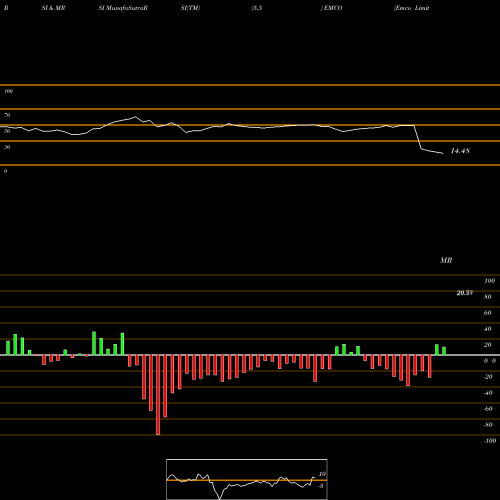Click the 60 label on the MR axis
The width and height of the screenshot is (500, 500).
click(x=488, y=313)
